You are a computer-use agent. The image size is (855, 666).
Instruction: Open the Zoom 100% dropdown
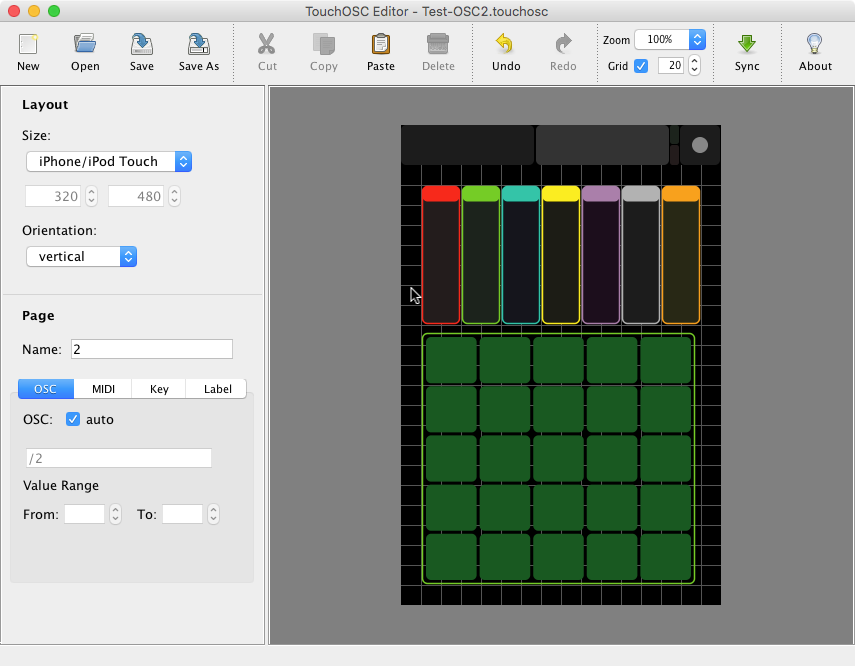coord(670,40)
